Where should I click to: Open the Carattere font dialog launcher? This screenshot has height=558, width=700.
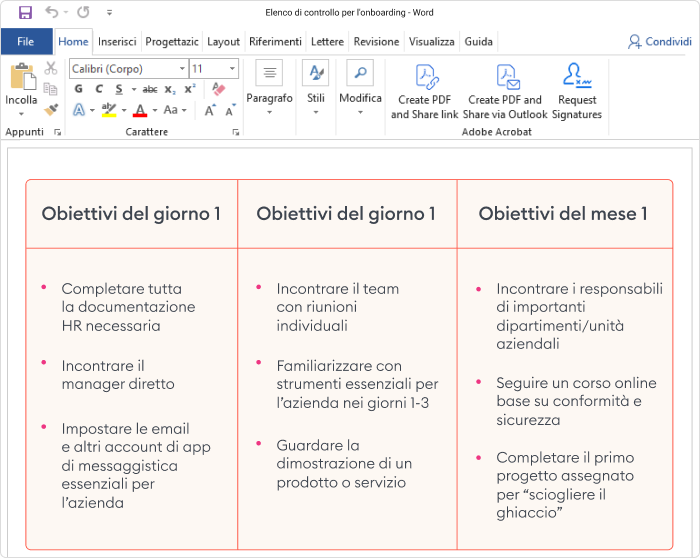(x=236, y=132)
